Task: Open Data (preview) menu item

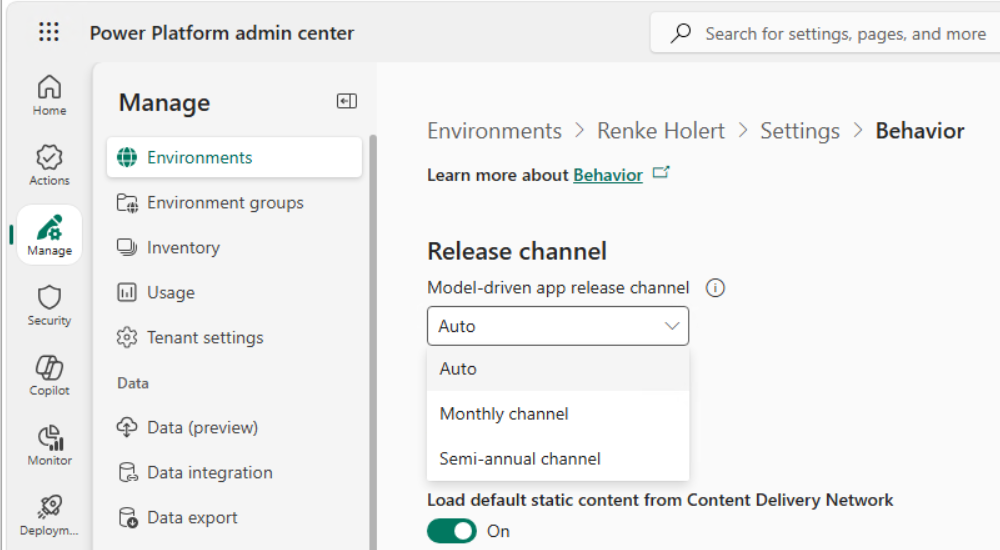Action: 235,427
